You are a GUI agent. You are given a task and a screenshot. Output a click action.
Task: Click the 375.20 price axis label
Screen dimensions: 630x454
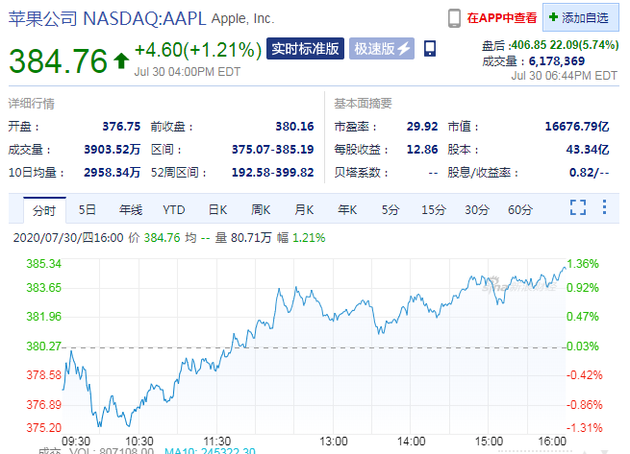click(44, 427)
